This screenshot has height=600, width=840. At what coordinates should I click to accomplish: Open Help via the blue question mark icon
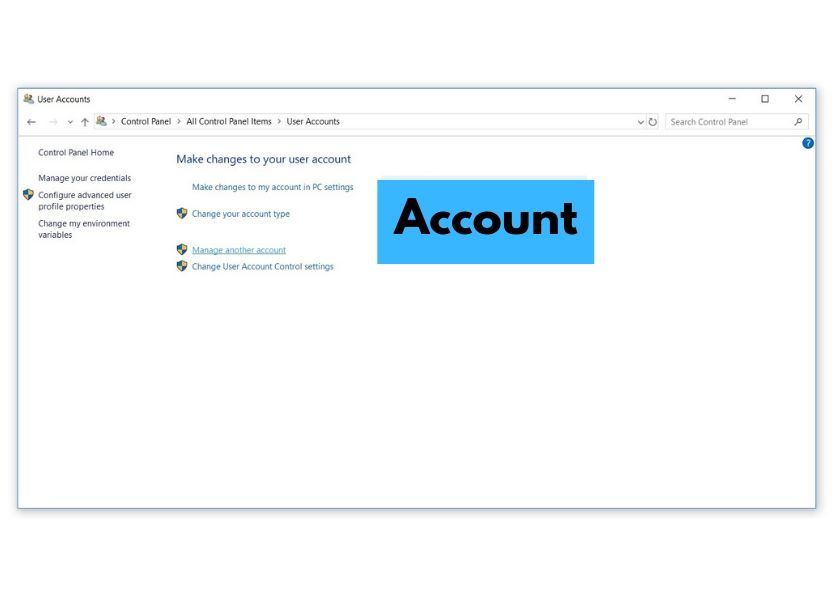click(x=808, y=143)
